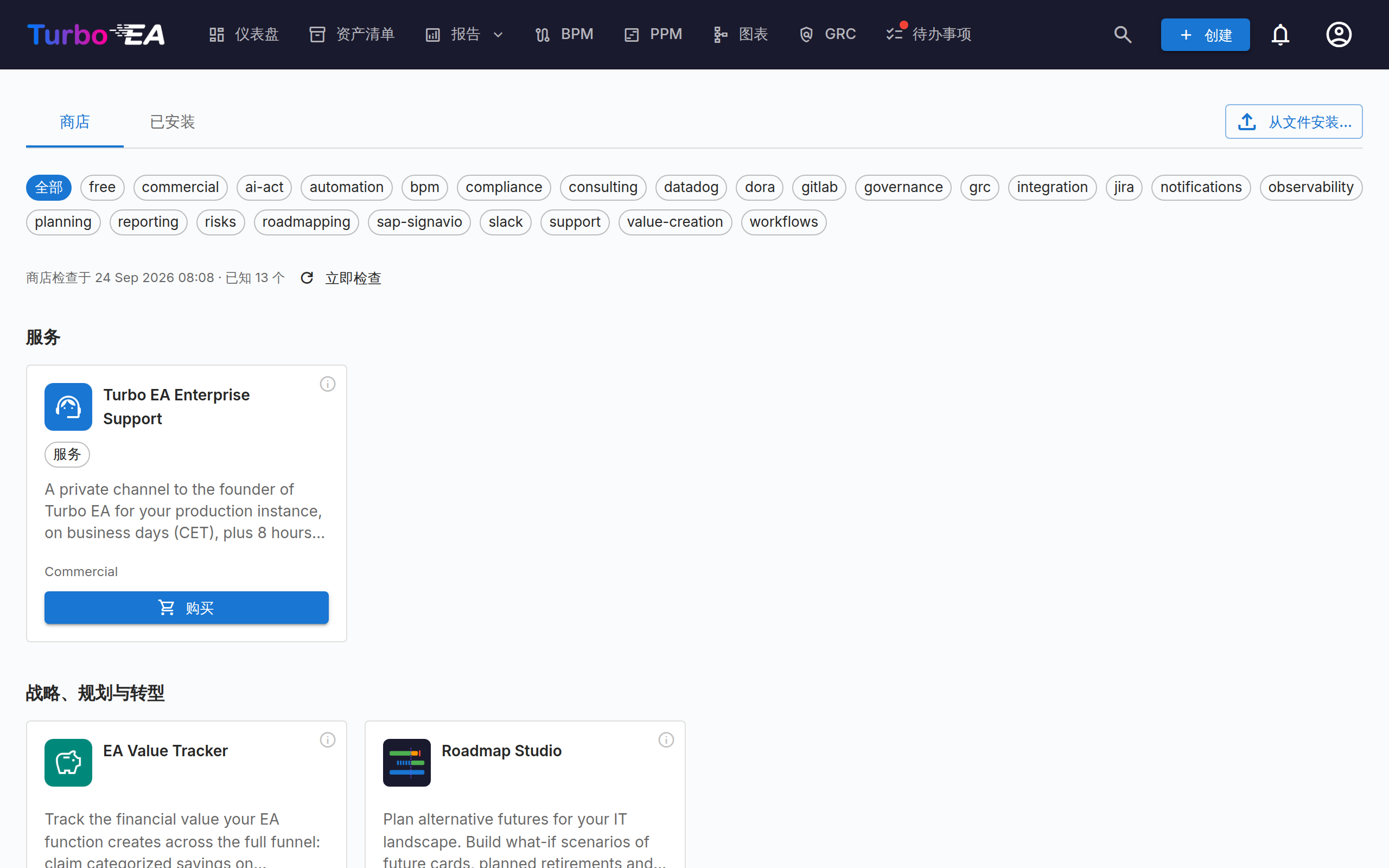Expand the 报告 reports dropdown
Screen dimensions: 1389x868
point(465,34)
